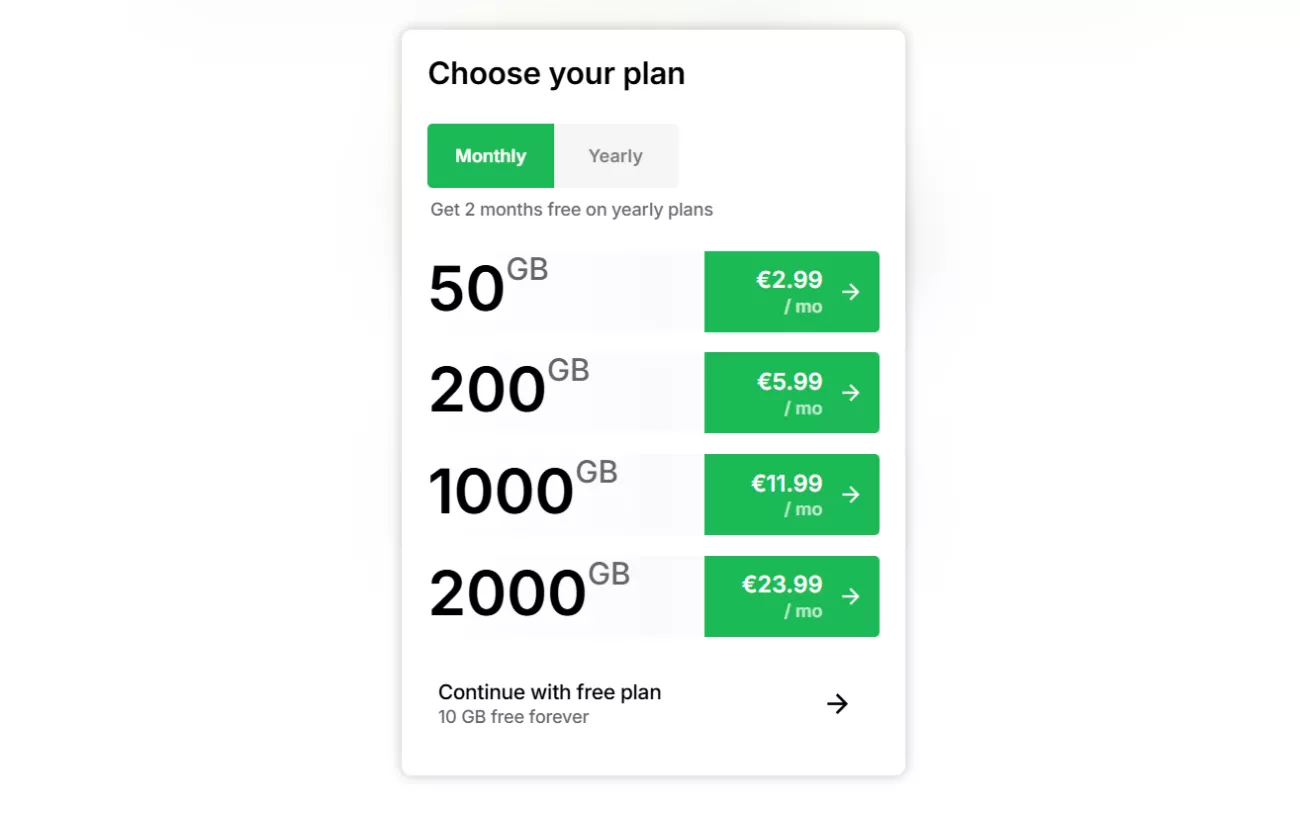Click the black arrow beside the free plan
The image size is (1300, 814).
[x=837, y=704]
